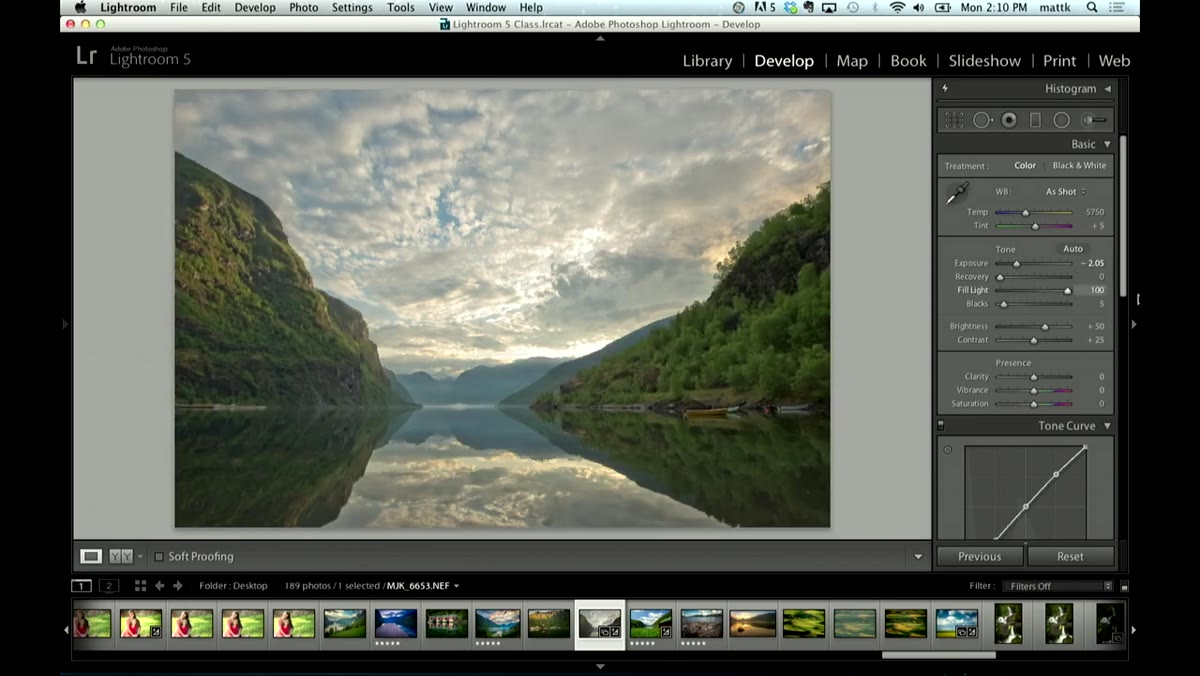This screenshot has width=1200, height=676.
Task: Open Wi-Fi status menu
Action: click(x=897, y=7)
